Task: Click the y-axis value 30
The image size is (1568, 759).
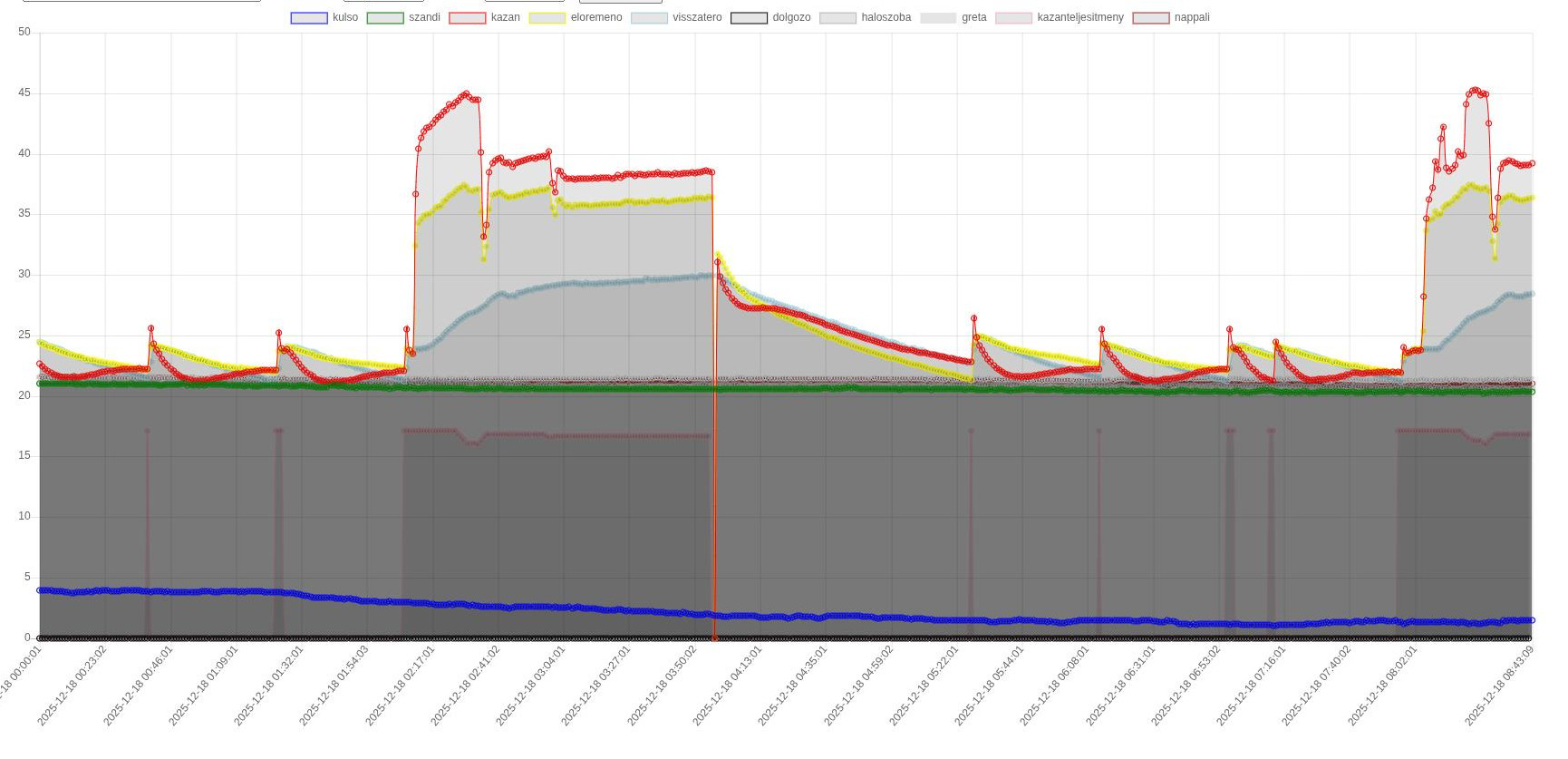Action: [x=24, y=275]
